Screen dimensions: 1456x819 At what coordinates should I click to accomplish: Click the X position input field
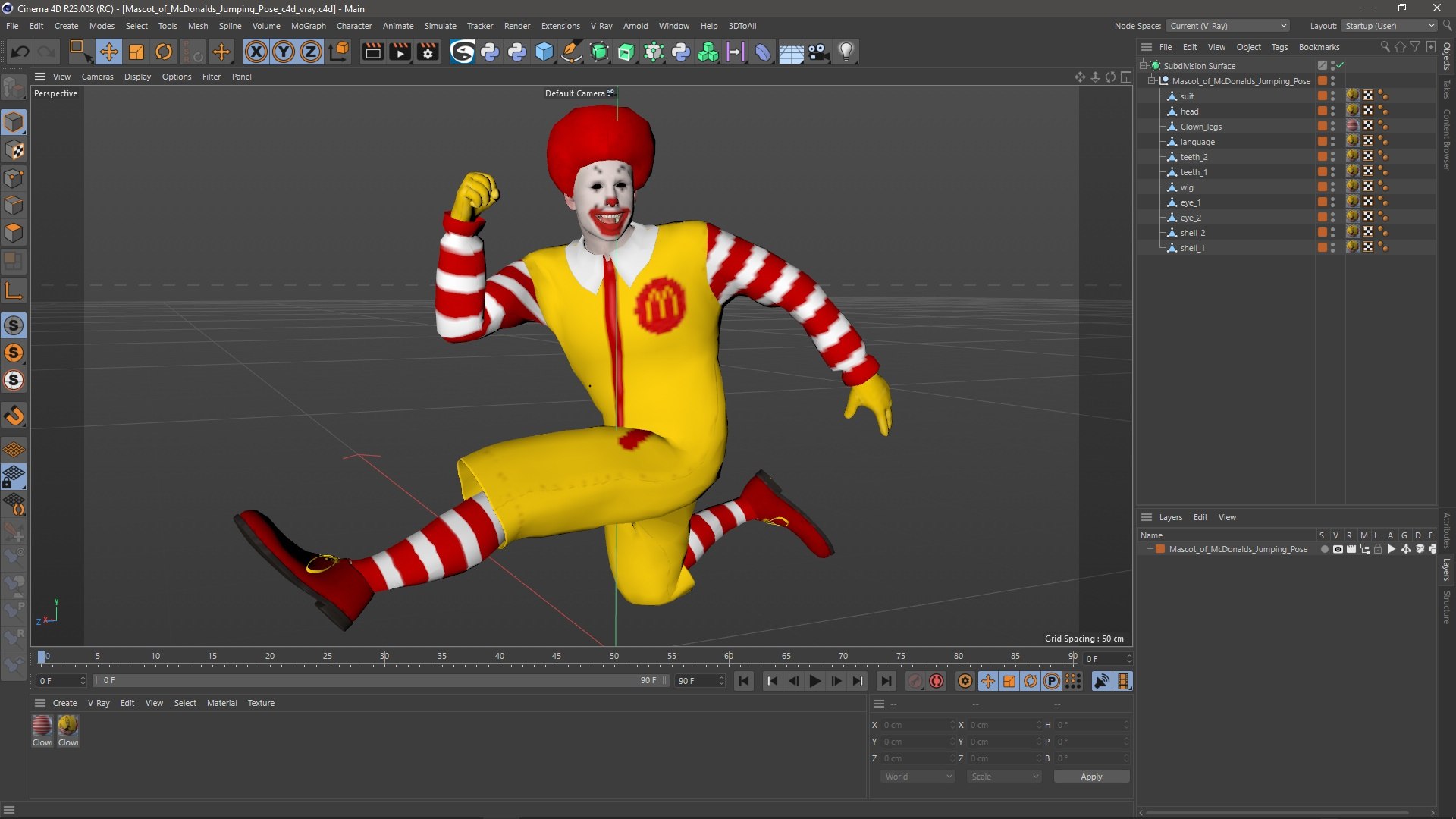pyautogui.click(x=918, y=725)
